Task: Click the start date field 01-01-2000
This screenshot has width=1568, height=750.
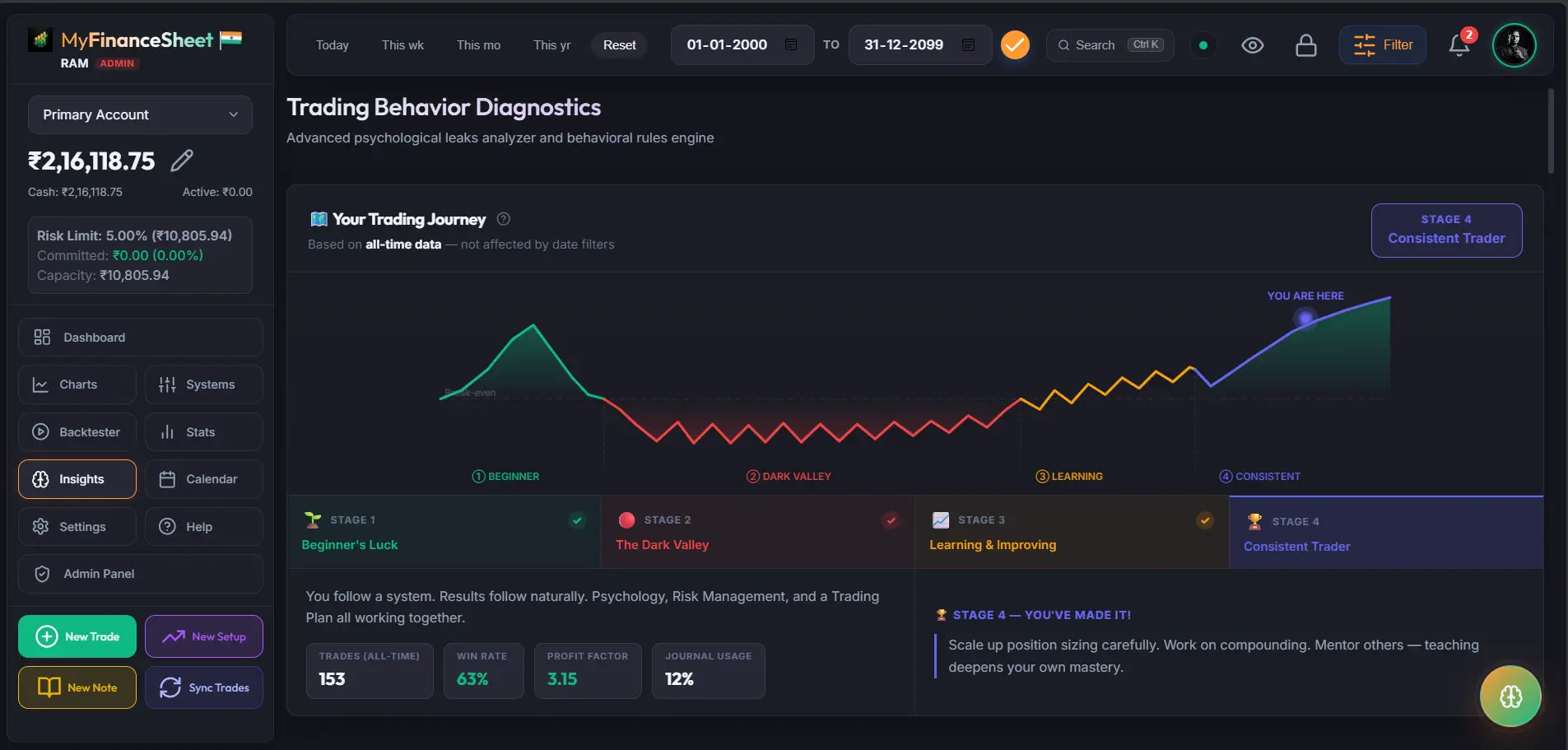Action: (742, 44)
